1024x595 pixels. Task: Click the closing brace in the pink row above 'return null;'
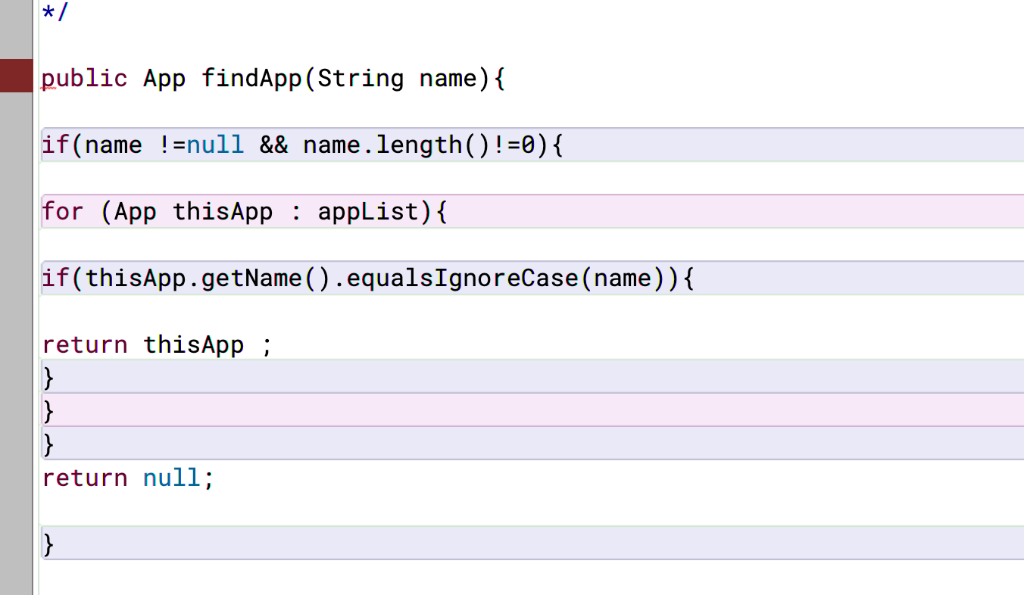click(48, 411)
